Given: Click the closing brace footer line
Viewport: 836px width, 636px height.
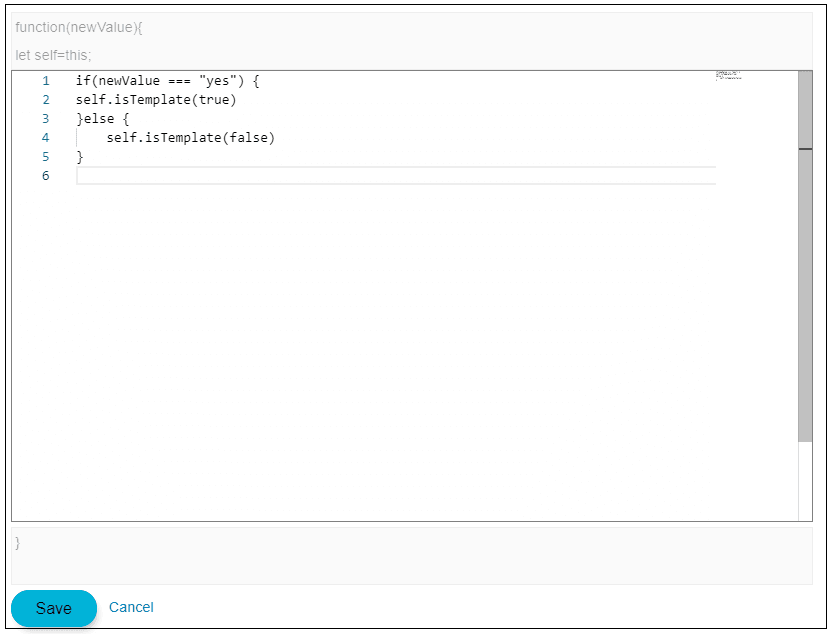Looking at the screenshot, I should pos(16,544).
